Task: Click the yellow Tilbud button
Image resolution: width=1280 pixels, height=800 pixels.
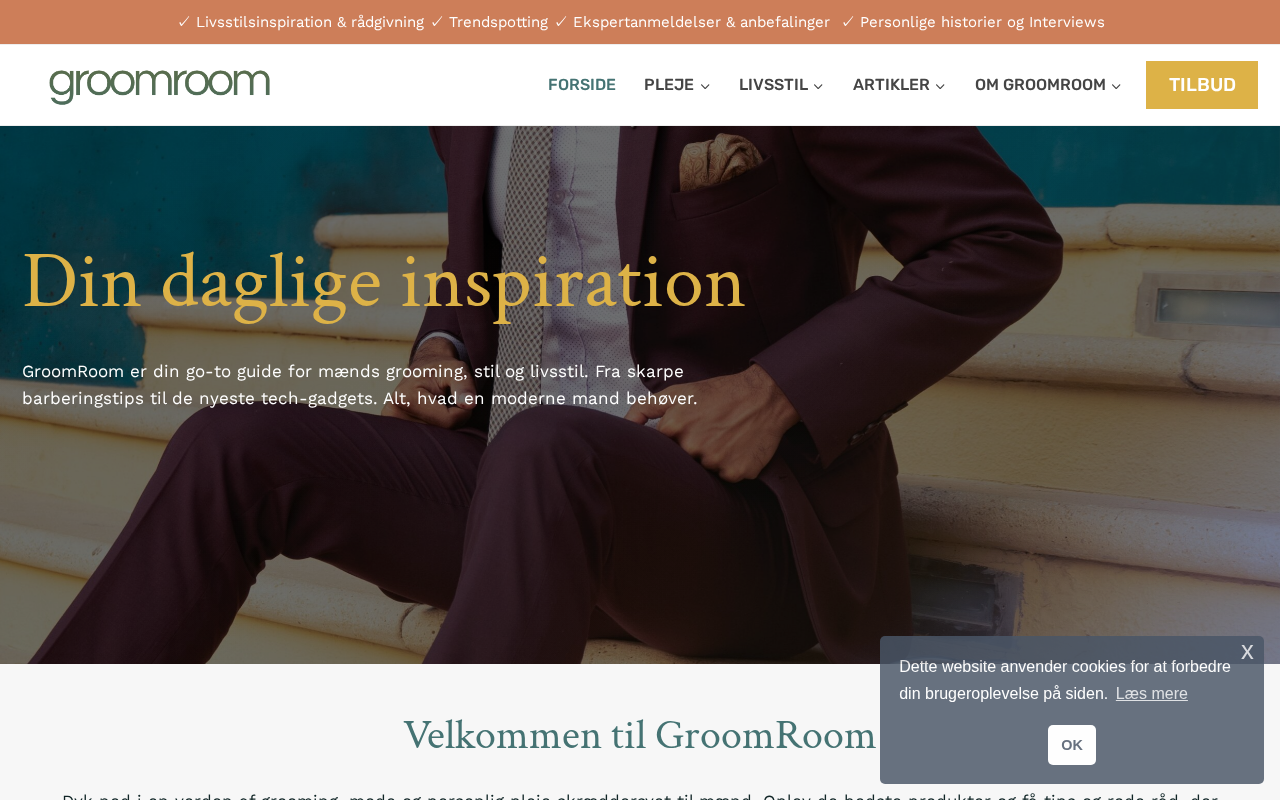Action: pyautogui.click(x=1202, y=85)
